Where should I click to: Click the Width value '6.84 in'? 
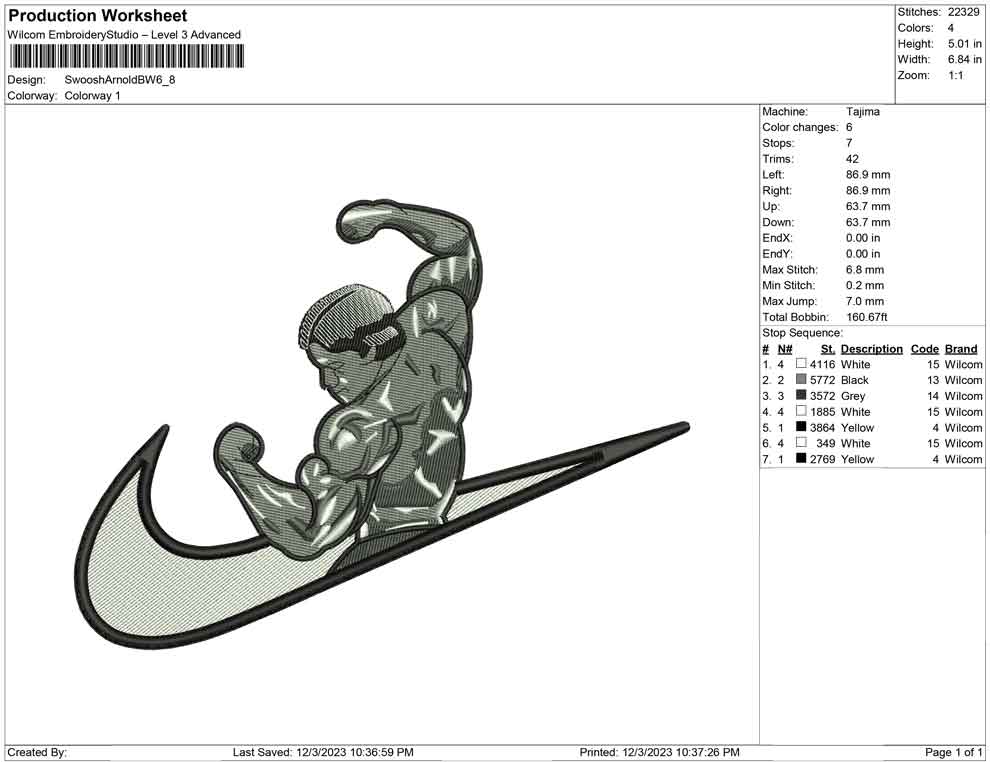965,59
